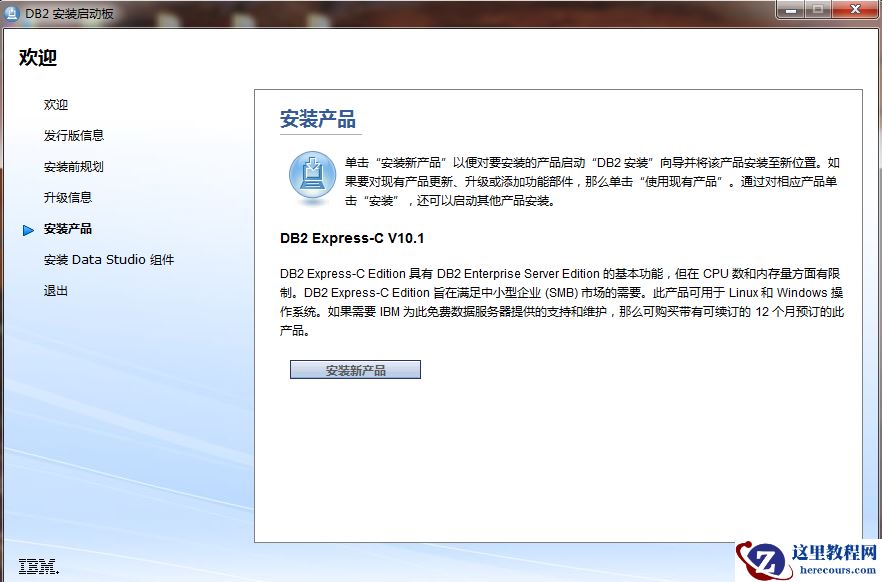
Task: Close the DB2 安装启动板 window
Action: tap(855, 10)
